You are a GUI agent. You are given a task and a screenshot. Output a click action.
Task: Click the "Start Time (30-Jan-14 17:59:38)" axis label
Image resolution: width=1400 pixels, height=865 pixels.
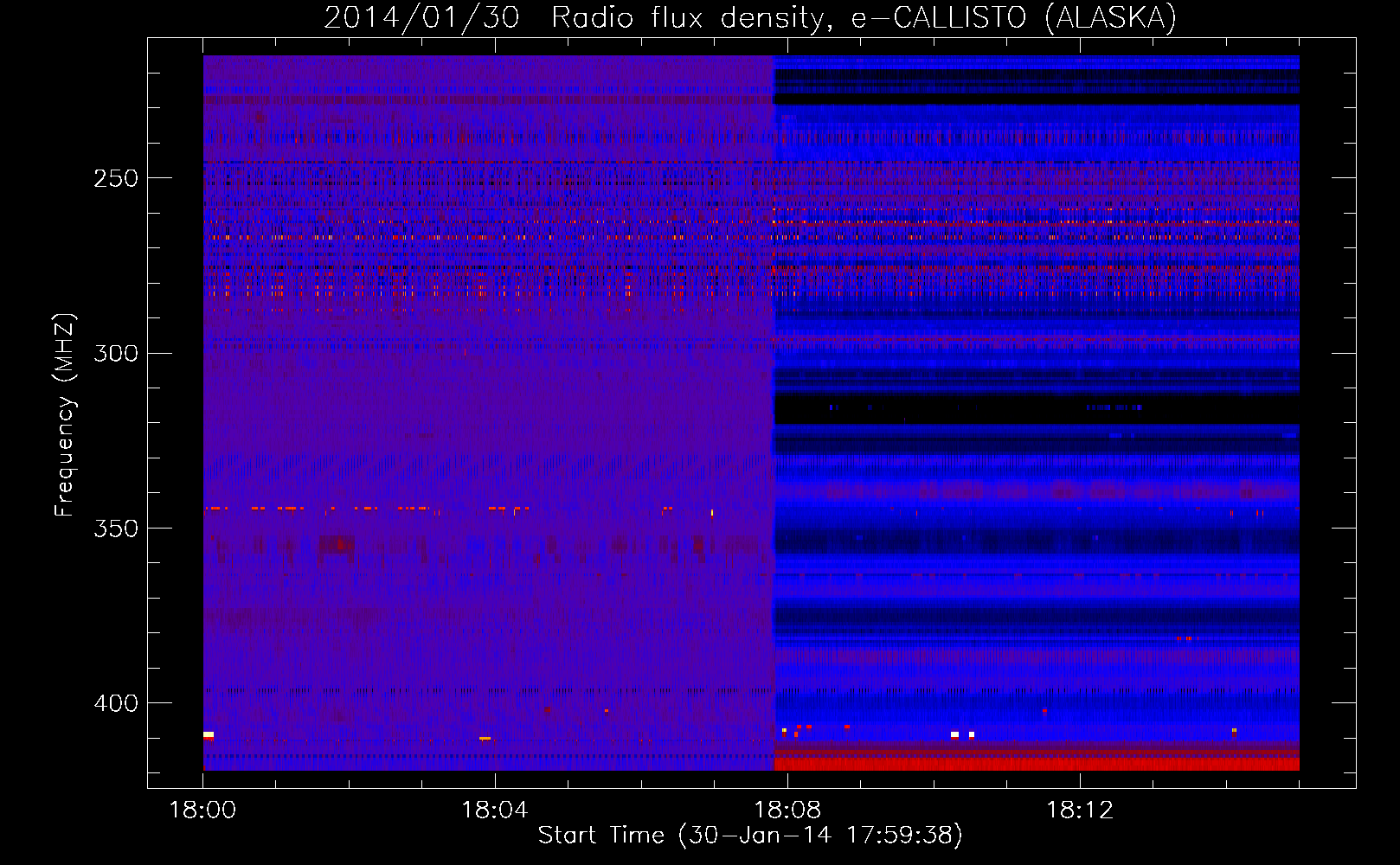click(750, 836)
